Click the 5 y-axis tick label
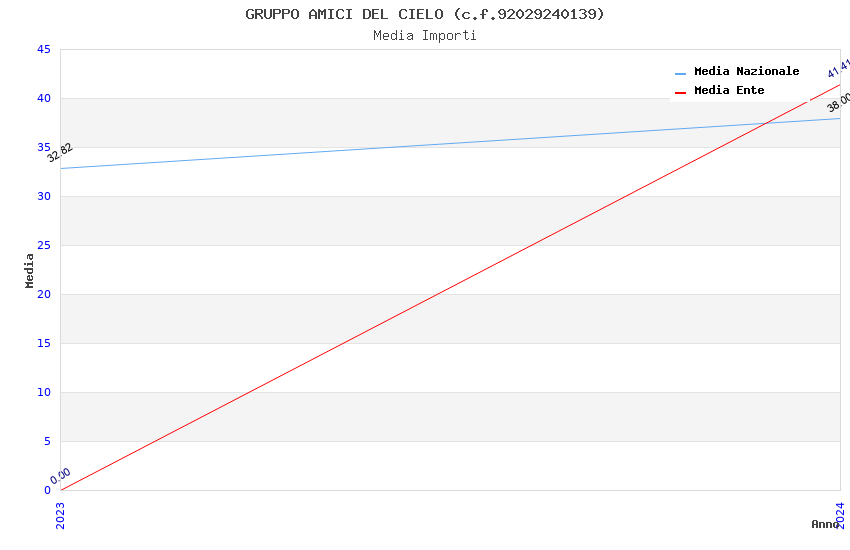The width and height of the screenshot is (850, 550). 47,441
